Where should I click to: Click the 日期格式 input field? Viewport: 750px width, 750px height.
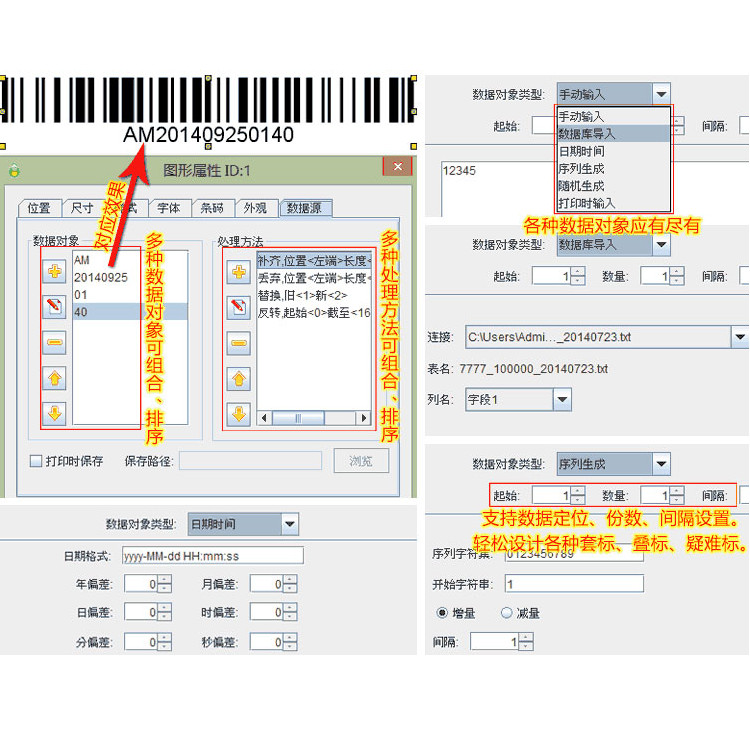click(212, 556)
